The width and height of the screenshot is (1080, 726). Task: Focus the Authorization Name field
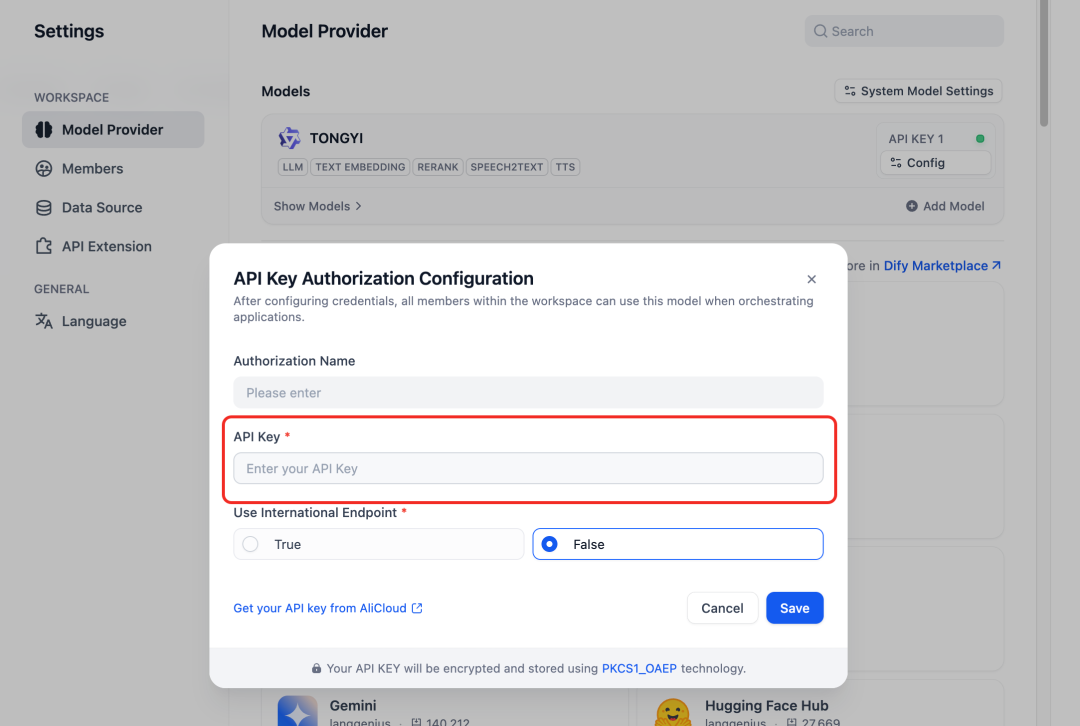coord(528,392)
